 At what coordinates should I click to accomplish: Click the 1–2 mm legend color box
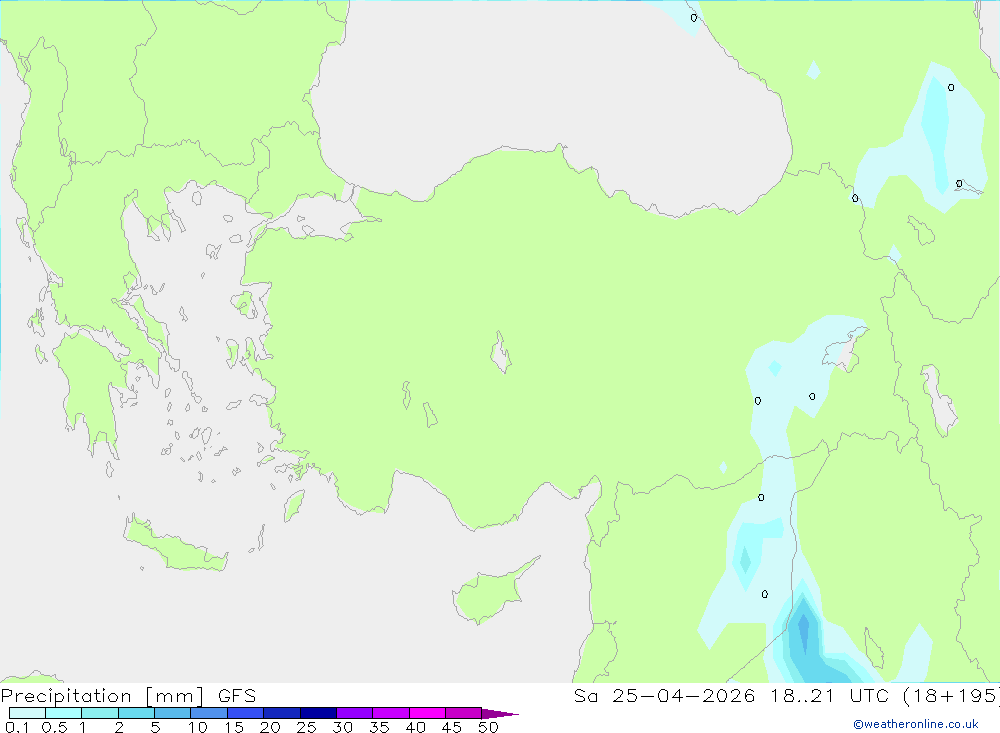coord(99,713)
